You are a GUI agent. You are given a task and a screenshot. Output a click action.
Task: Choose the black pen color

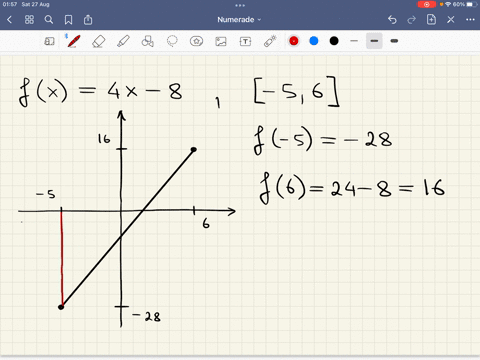pos(334,41)
